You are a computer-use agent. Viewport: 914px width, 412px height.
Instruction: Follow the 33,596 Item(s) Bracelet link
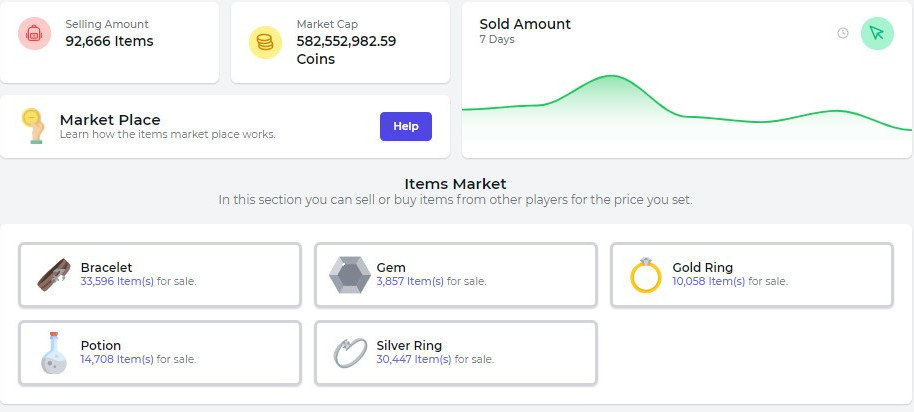click(x=117, y=281)
